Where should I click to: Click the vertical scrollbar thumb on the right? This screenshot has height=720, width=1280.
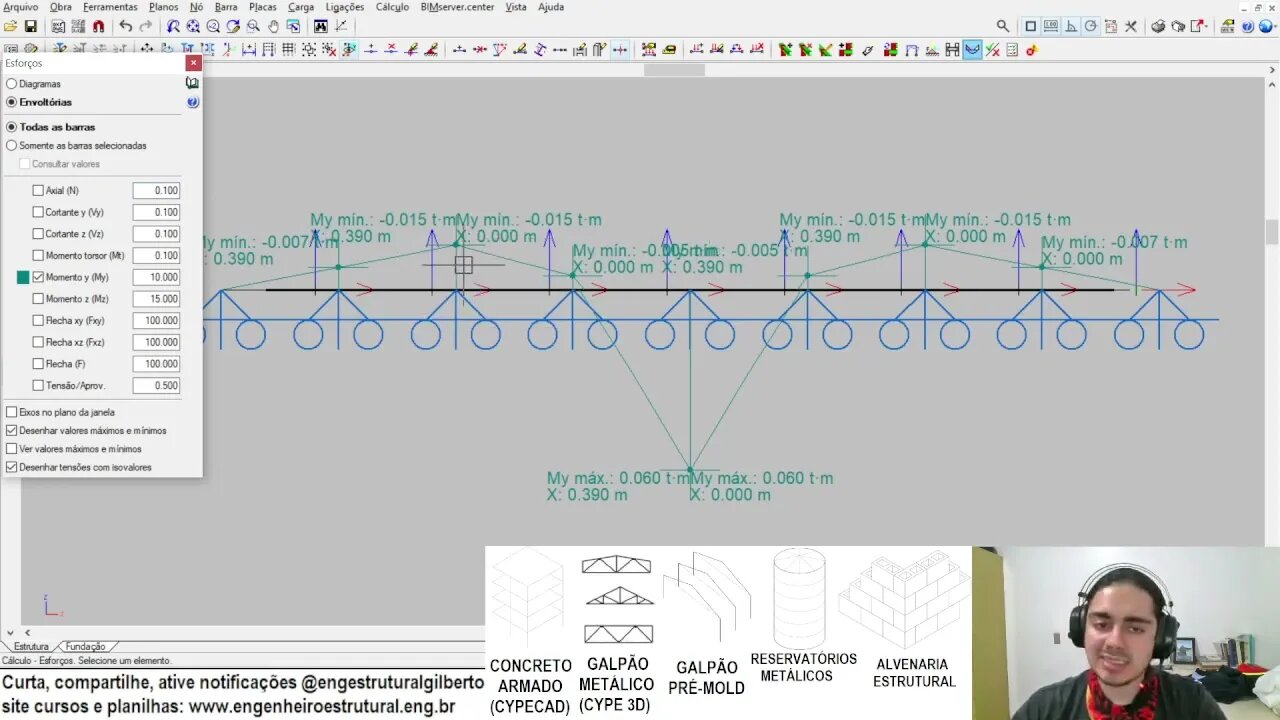click(1272, 232)
